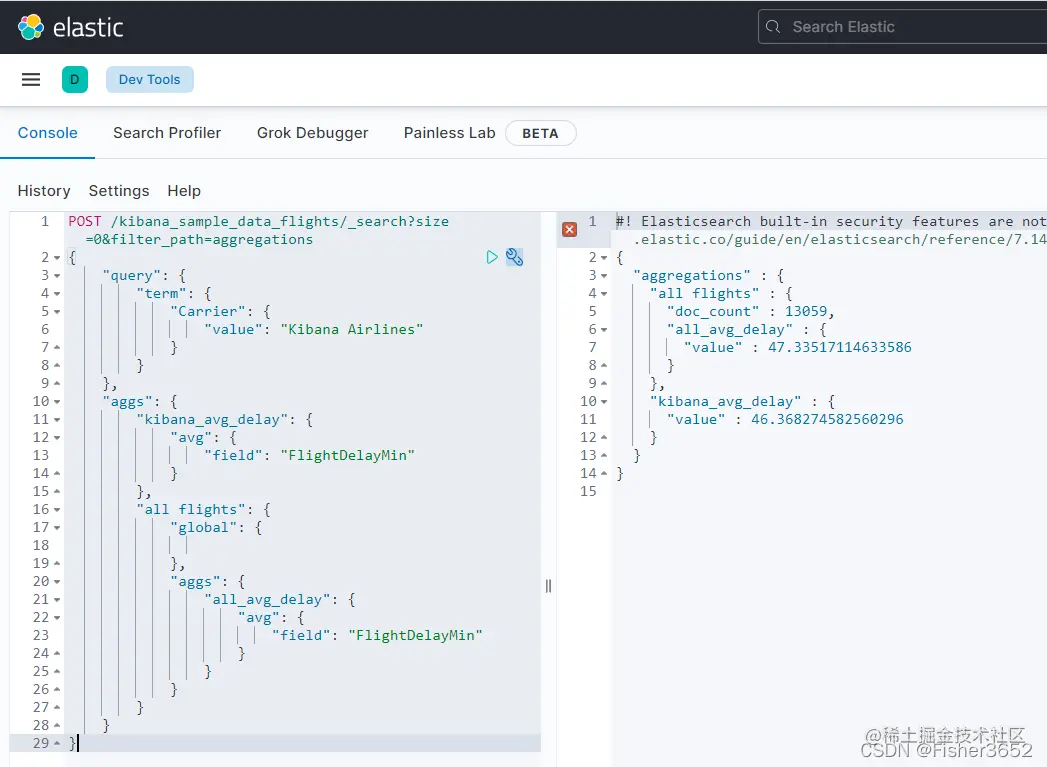The height and width of the screenshot is (767, 1047).
Task: Open the Grok Debugger tab
Action: tap(312, 133)
